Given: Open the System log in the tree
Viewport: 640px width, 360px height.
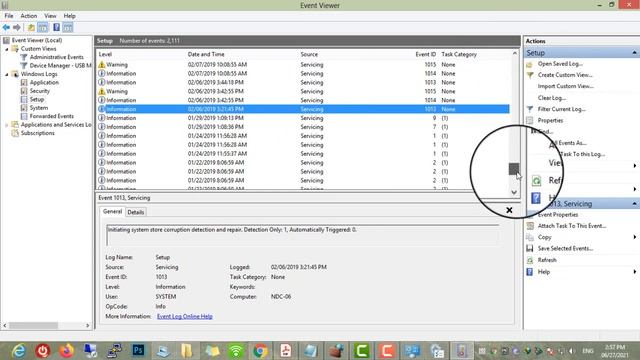Looking at the screenshot, I should pos(39,108).
